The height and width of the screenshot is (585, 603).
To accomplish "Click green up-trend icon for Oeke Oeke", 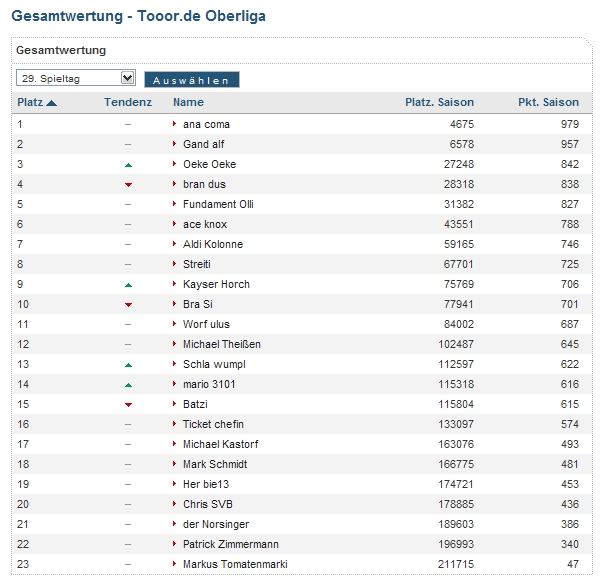I will (128, 164).
